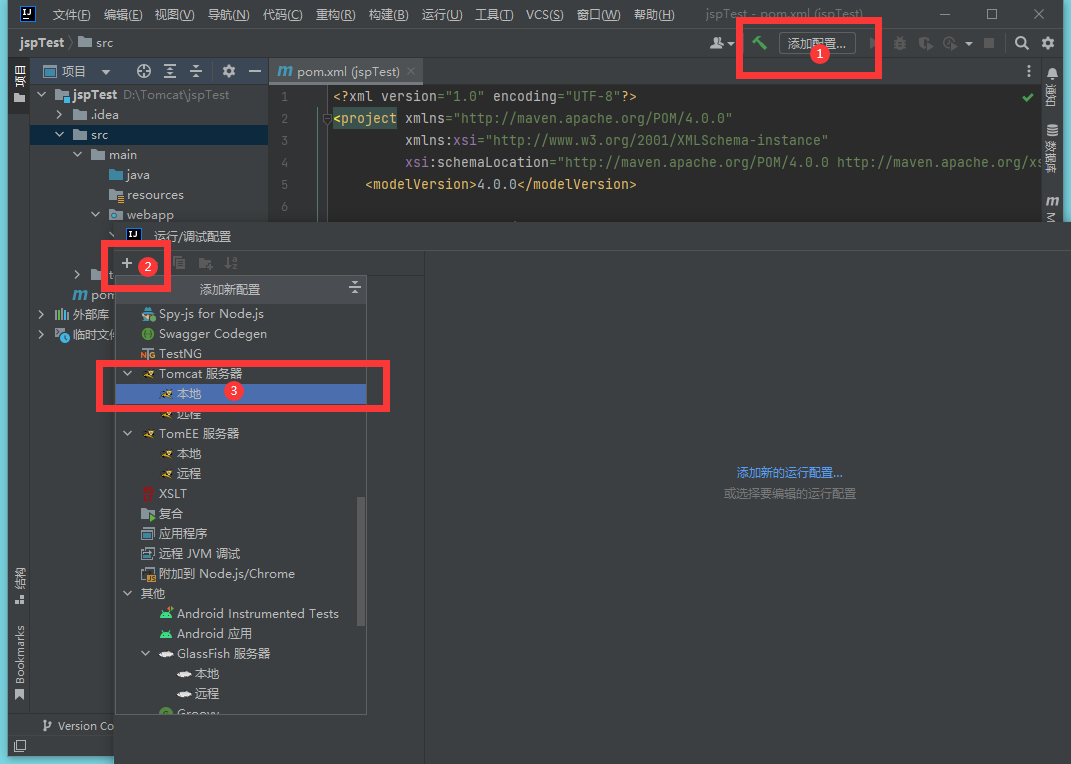
Task: Open IDE settings gear in top toolbar
Action: [x=1048, y=43]
